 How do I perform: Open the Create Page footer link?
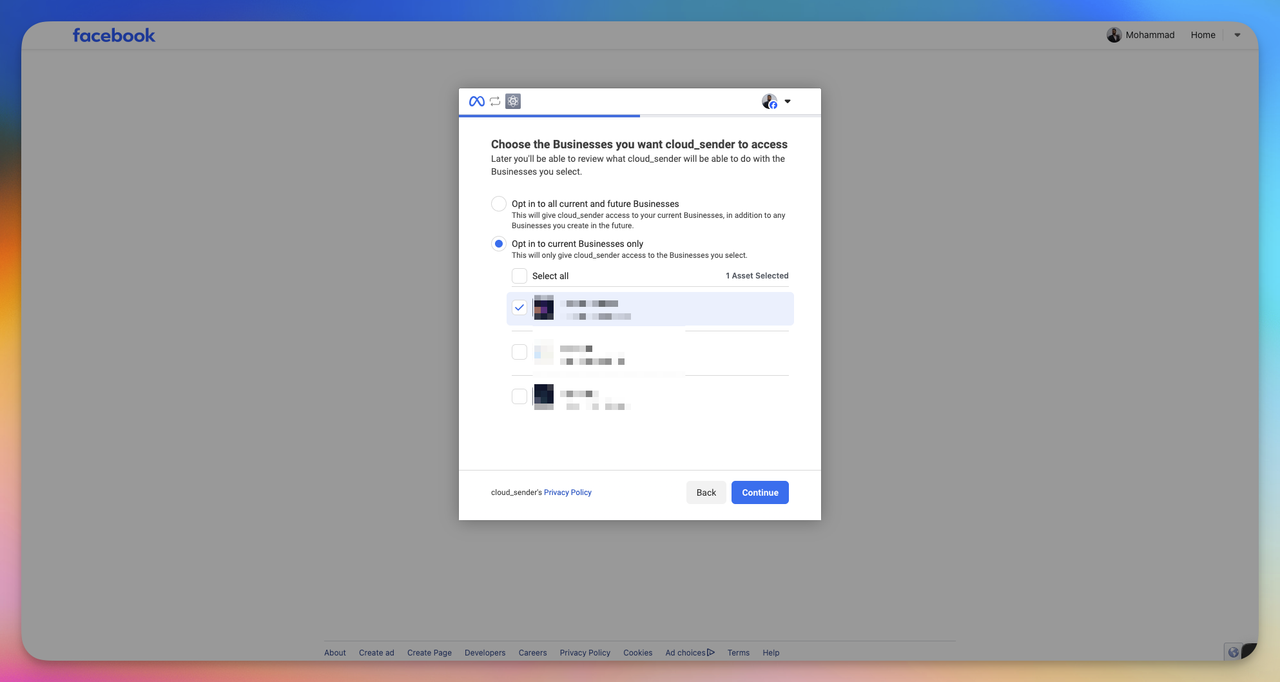429,653
